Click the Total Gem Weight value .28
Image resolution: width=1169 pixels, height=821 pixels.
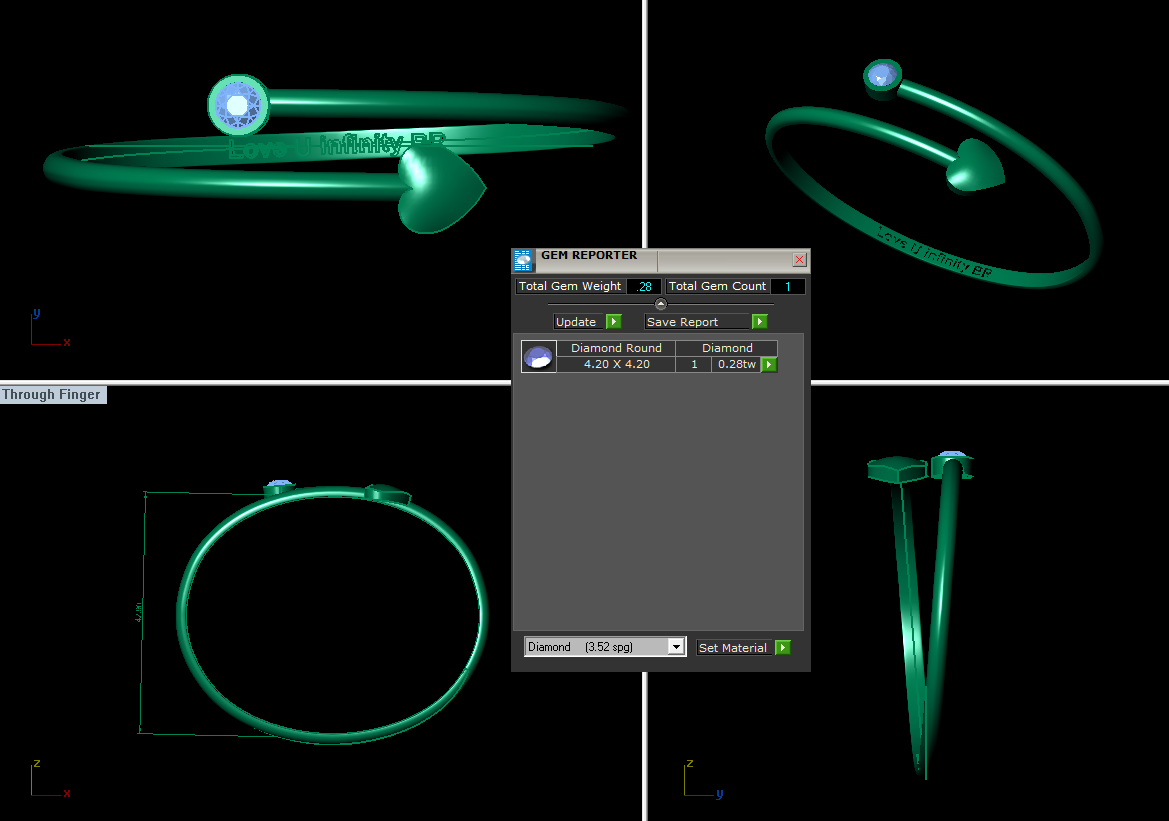(x=644, y=286)
